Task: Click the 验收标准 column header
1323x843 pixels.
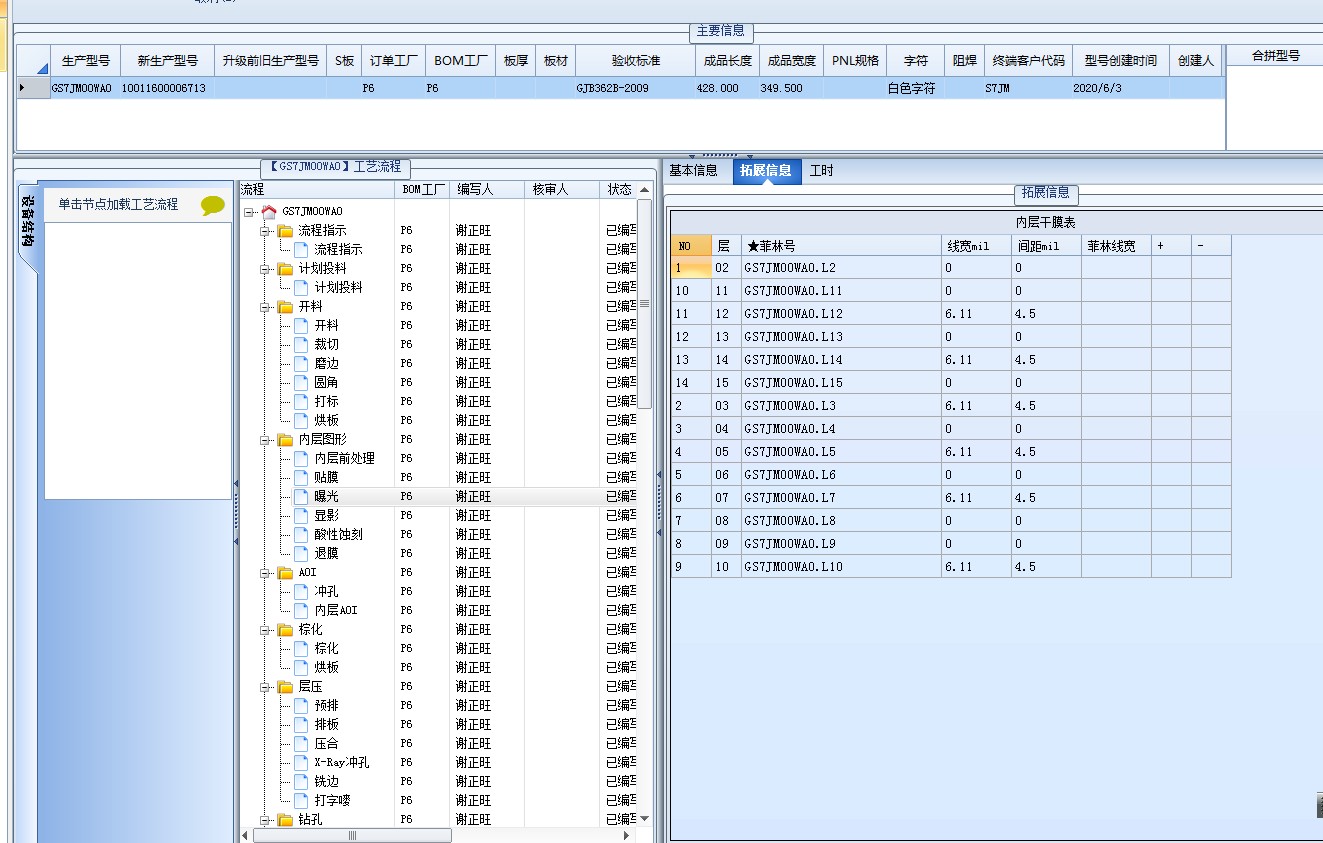Action: coord(636,61)
